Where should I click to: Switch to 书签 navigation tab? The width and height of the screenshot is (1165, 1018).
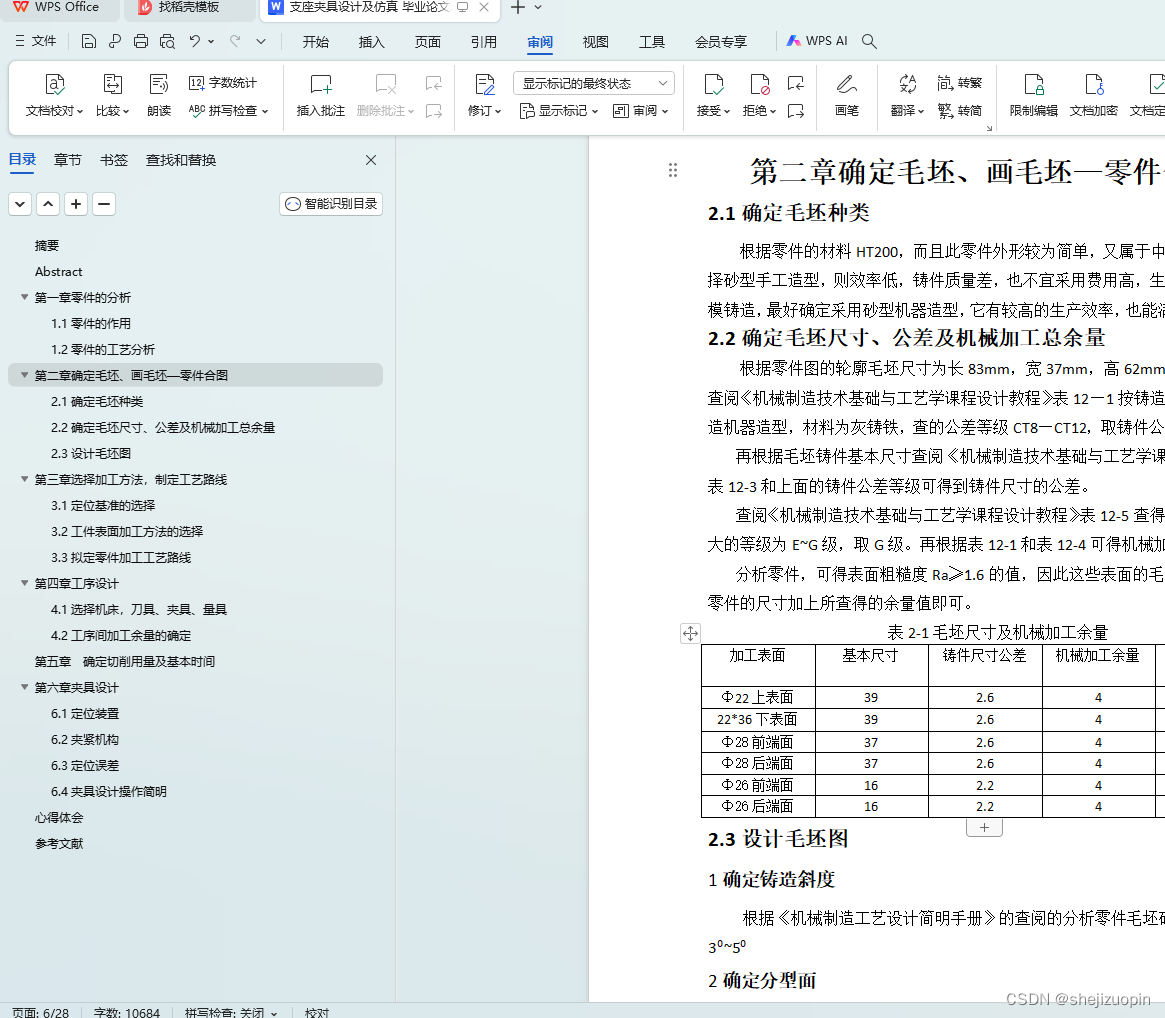pyautogui.click(x=114, y=160)
